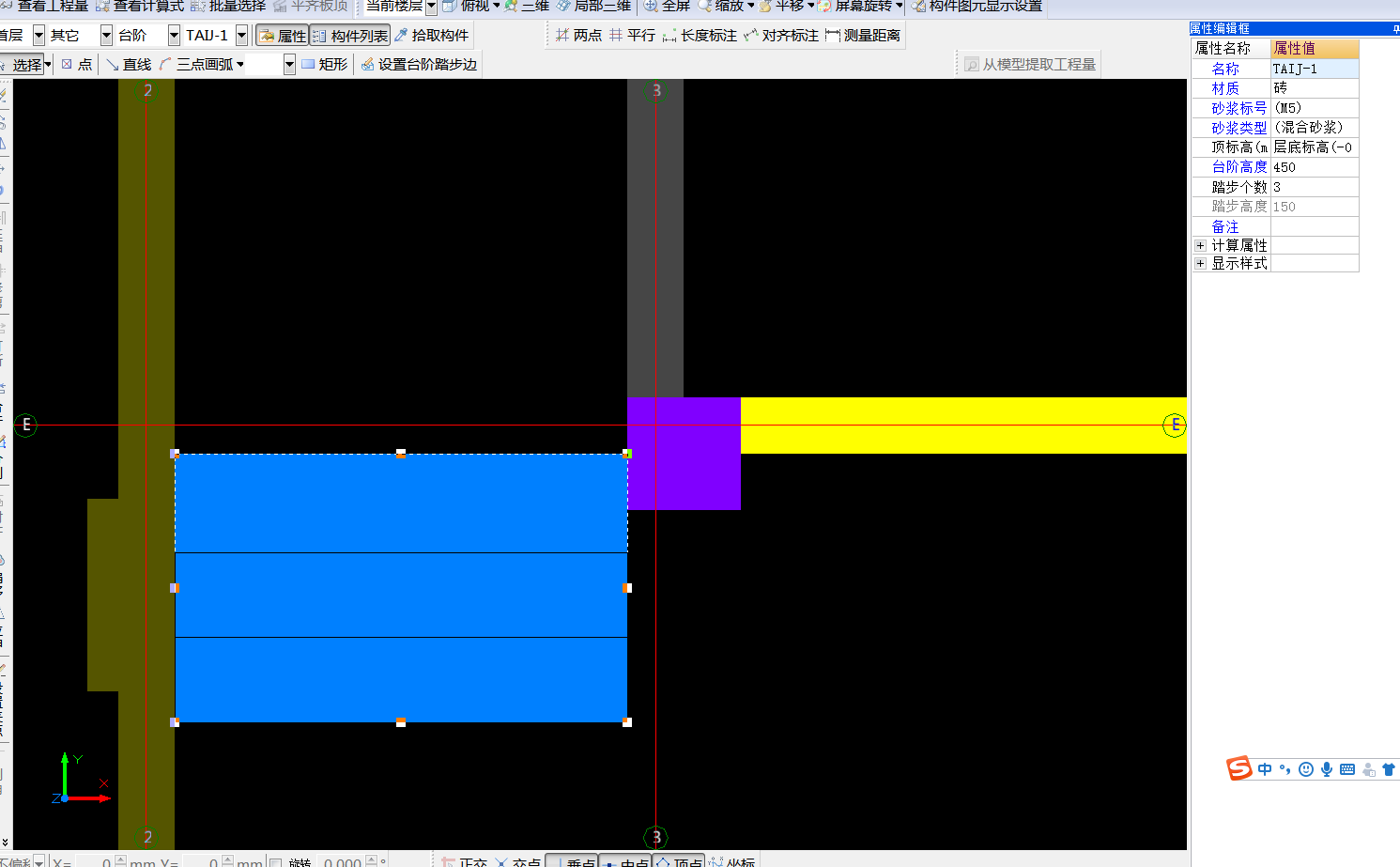Open 构件图元显示设置 display settings

[x=977, y=6]
